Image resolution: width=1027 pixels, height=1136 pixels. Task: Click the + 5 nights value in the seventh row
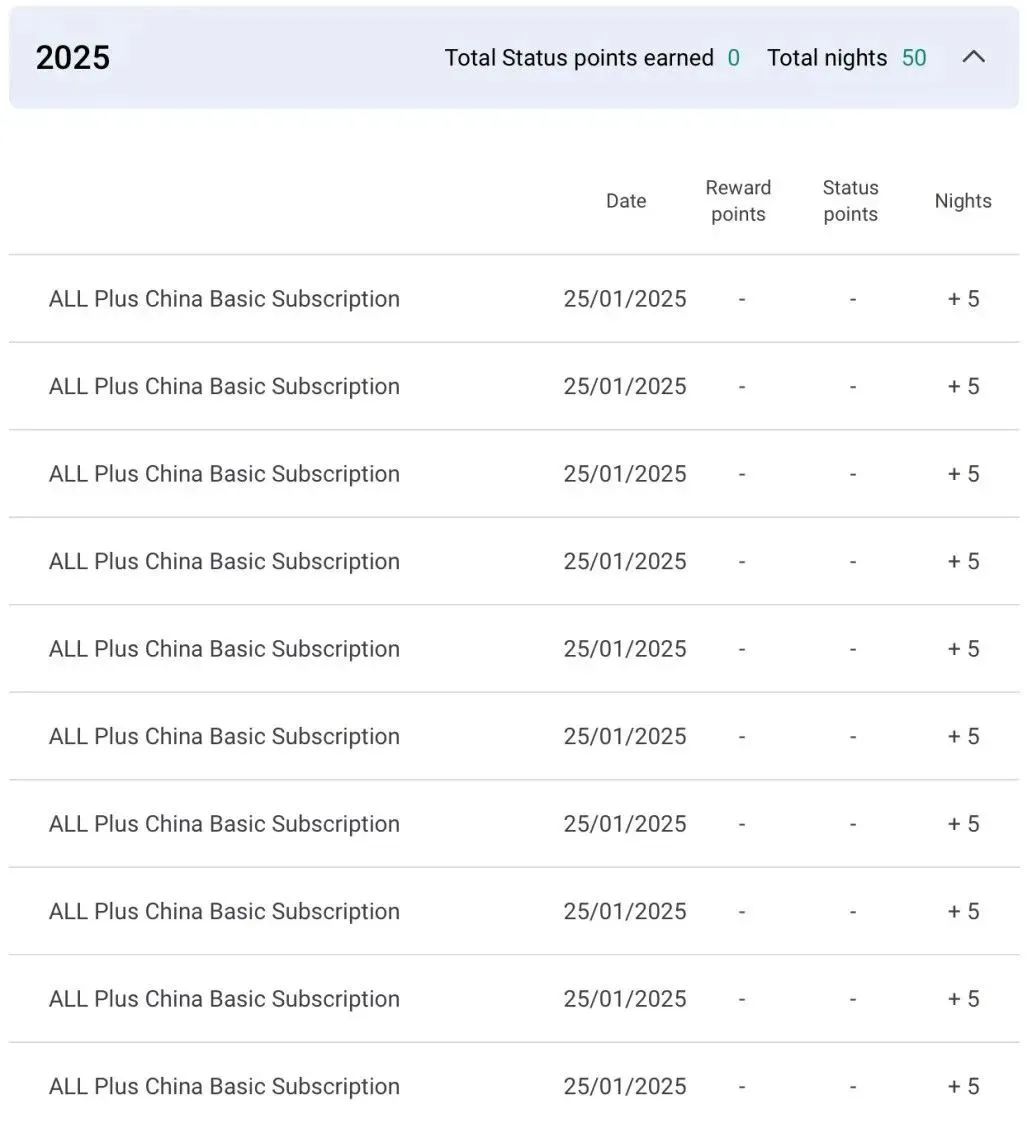(963, 824)
